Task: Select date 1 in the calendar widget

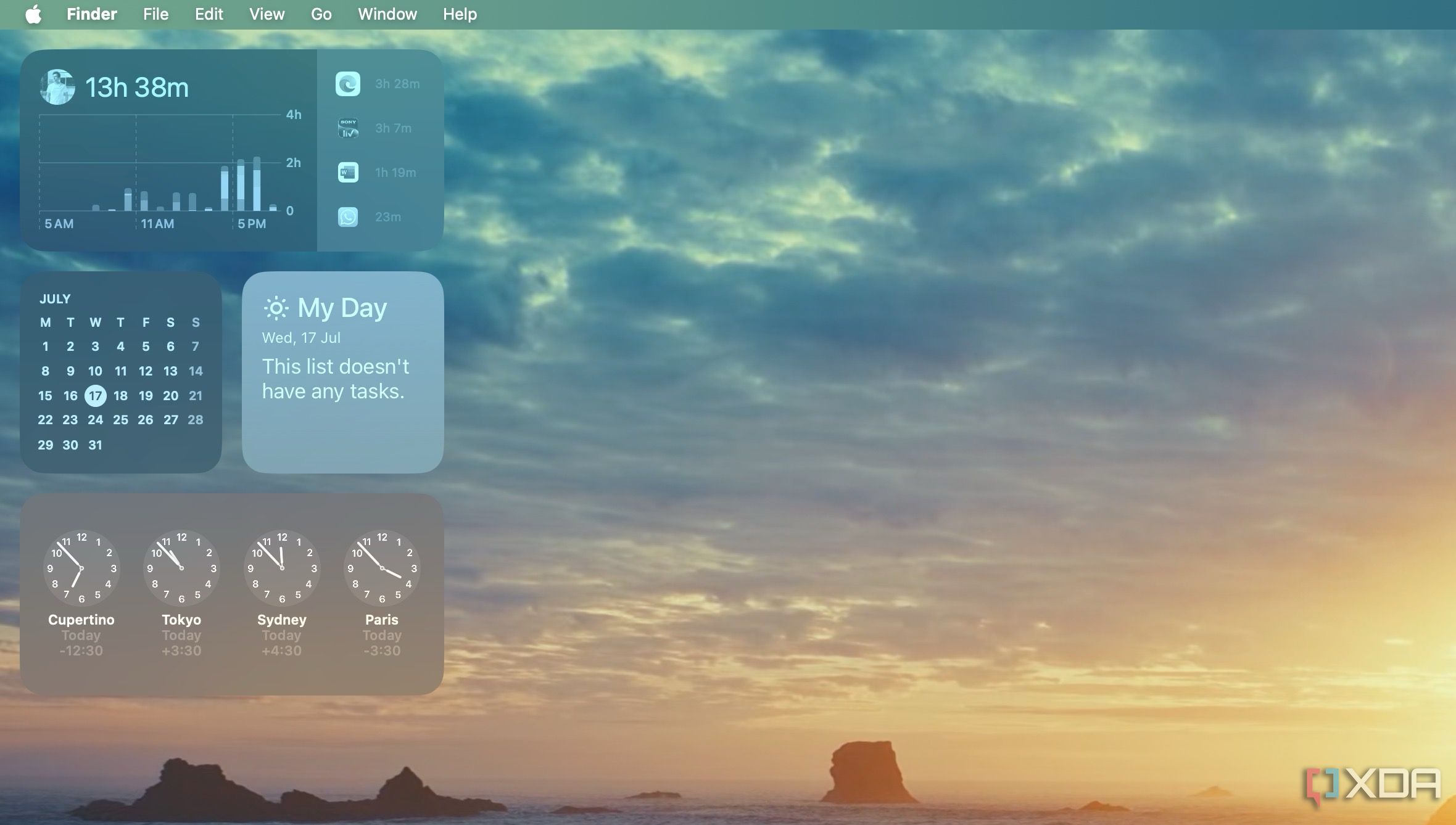Action: [45, 347]
